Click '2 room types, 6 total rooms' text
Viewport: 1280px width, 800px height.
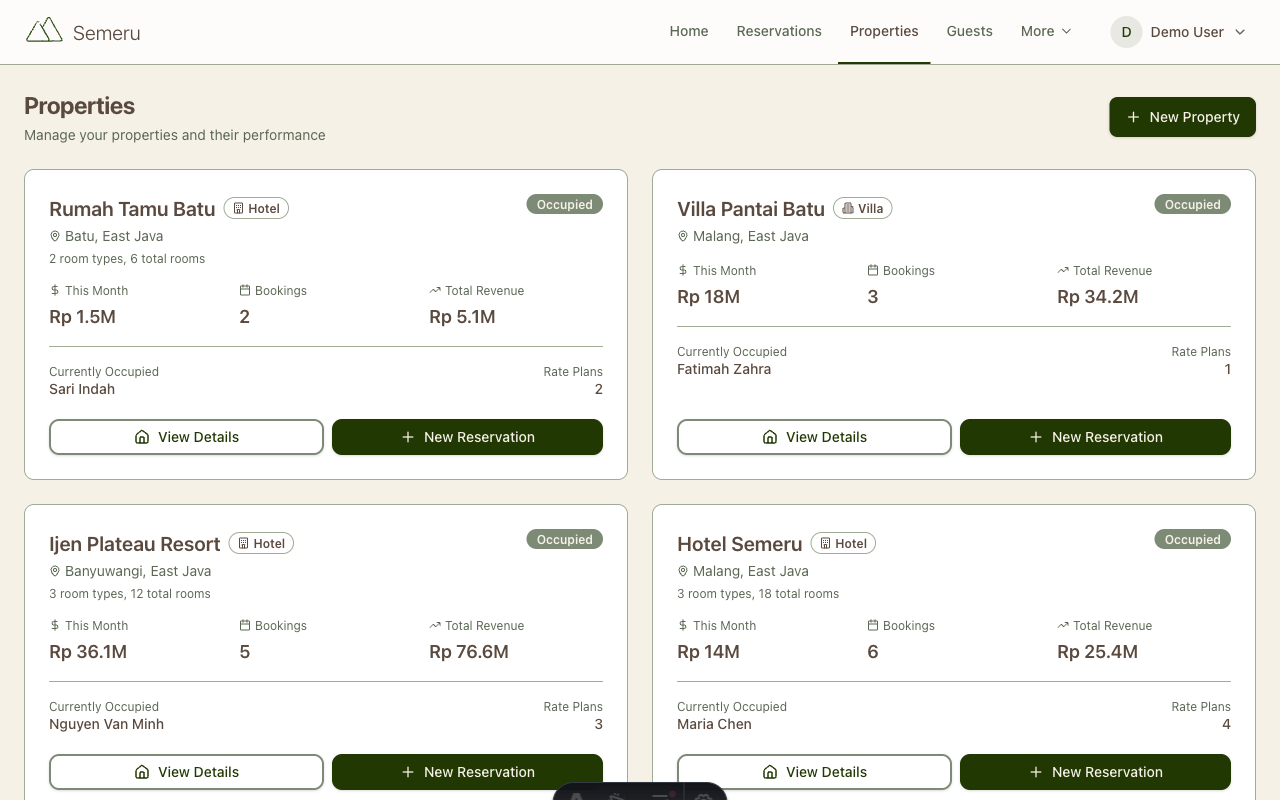[x=127, y=259]
